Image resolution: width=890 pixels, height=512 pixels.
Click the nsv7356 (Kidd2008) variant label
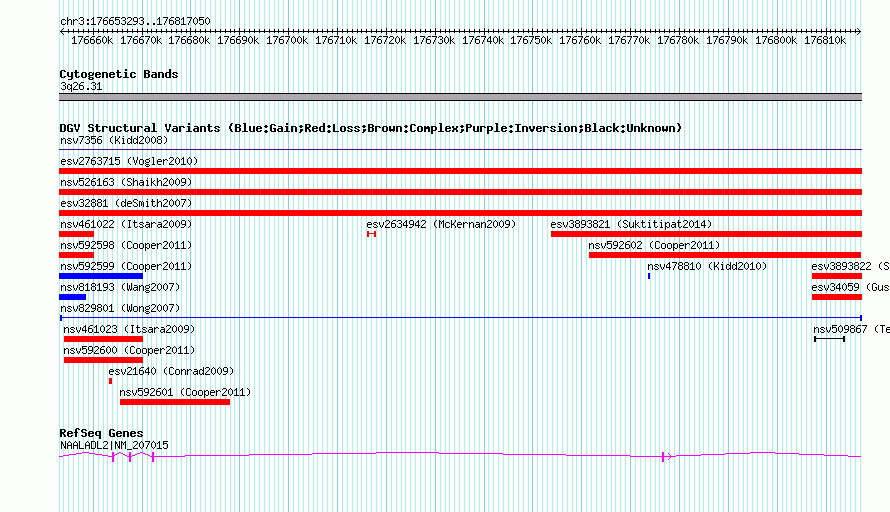[114, 140]
